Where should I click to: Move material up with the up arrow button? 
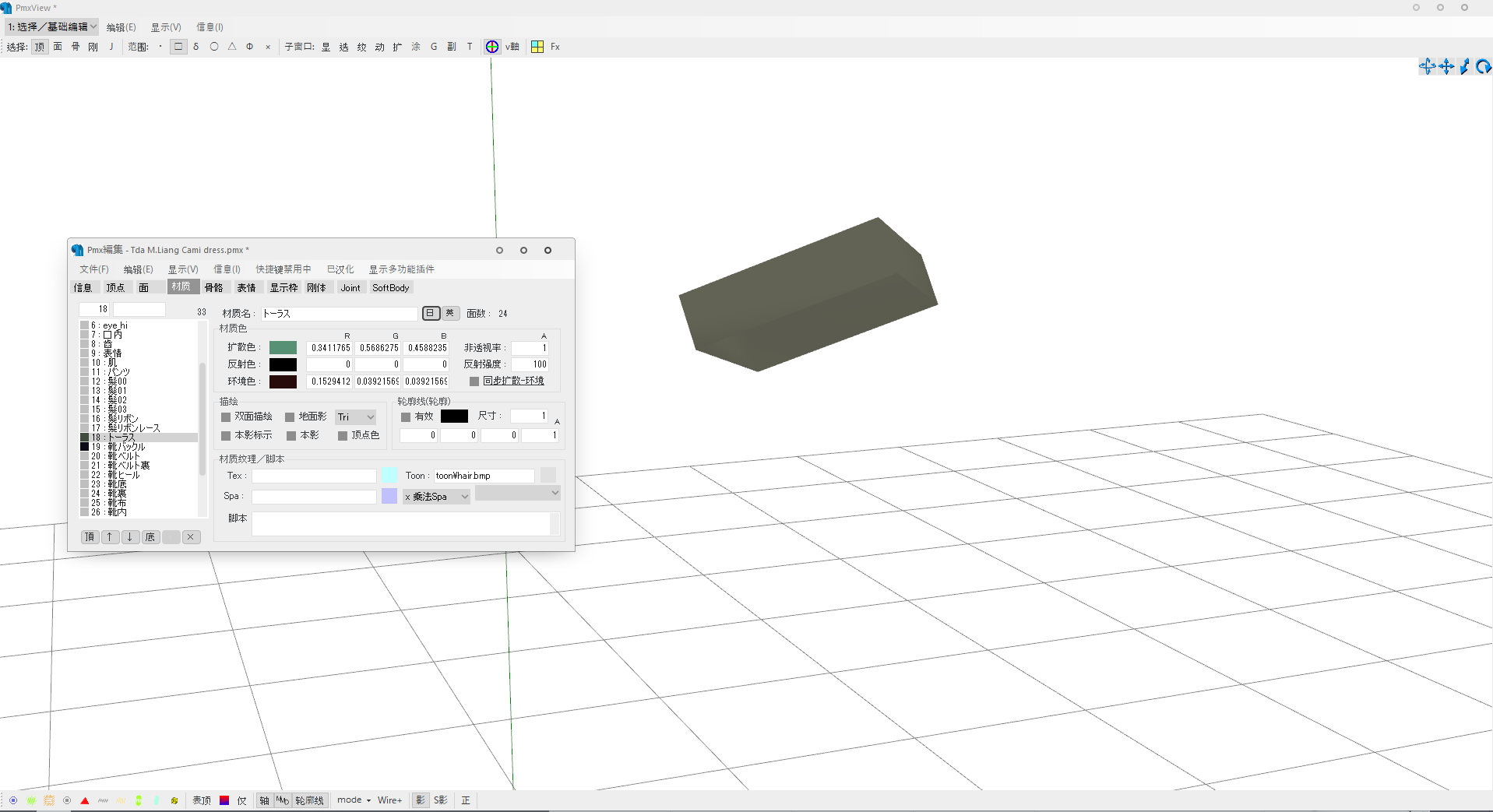pos(110,537)
